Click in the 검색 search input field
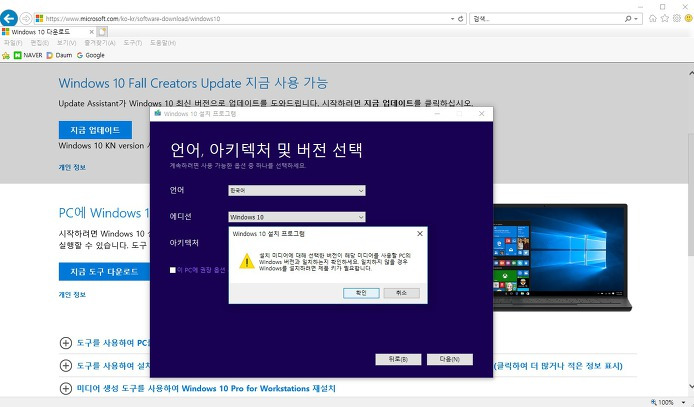The height and width of the screenshot is (407, 694). tap(547, 19)
